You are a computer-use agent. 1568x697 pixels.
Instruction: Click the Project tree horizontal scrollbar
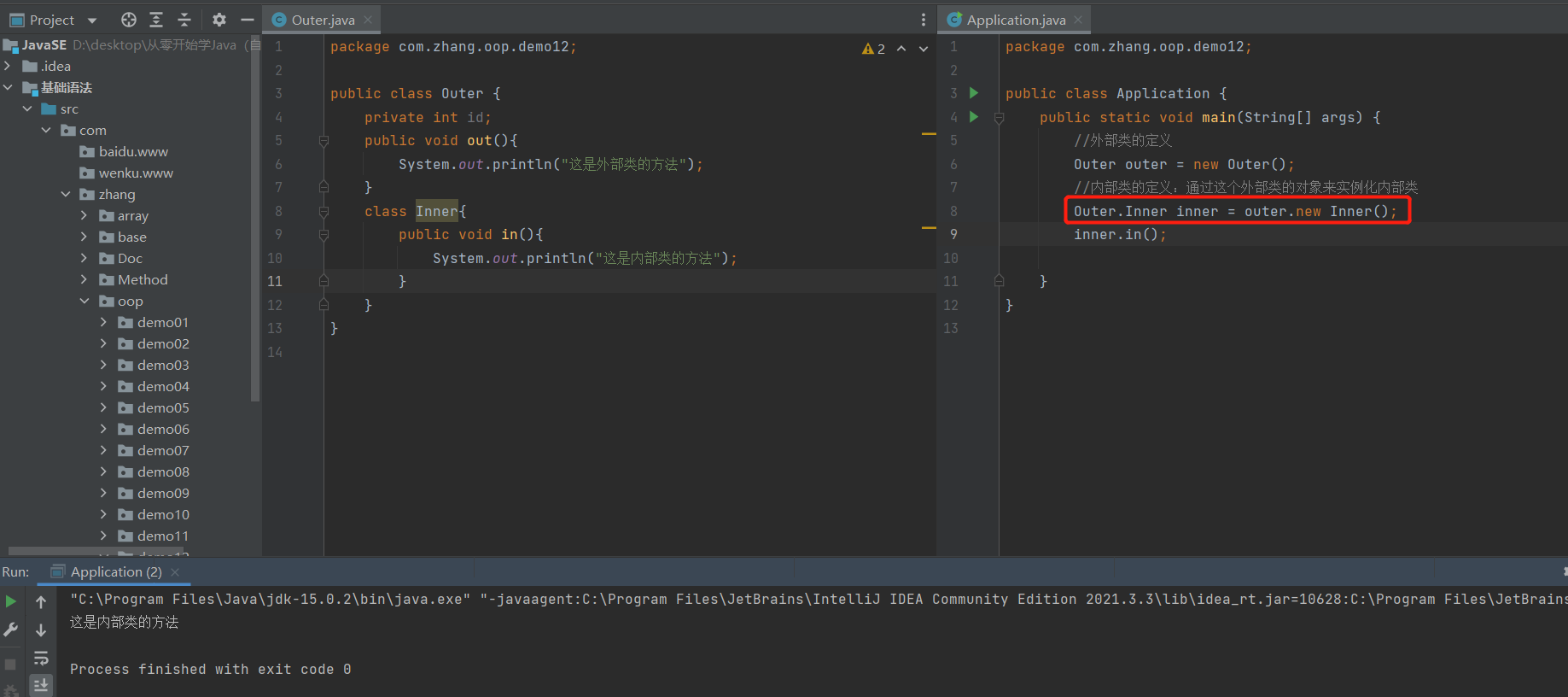coord(94,551)
